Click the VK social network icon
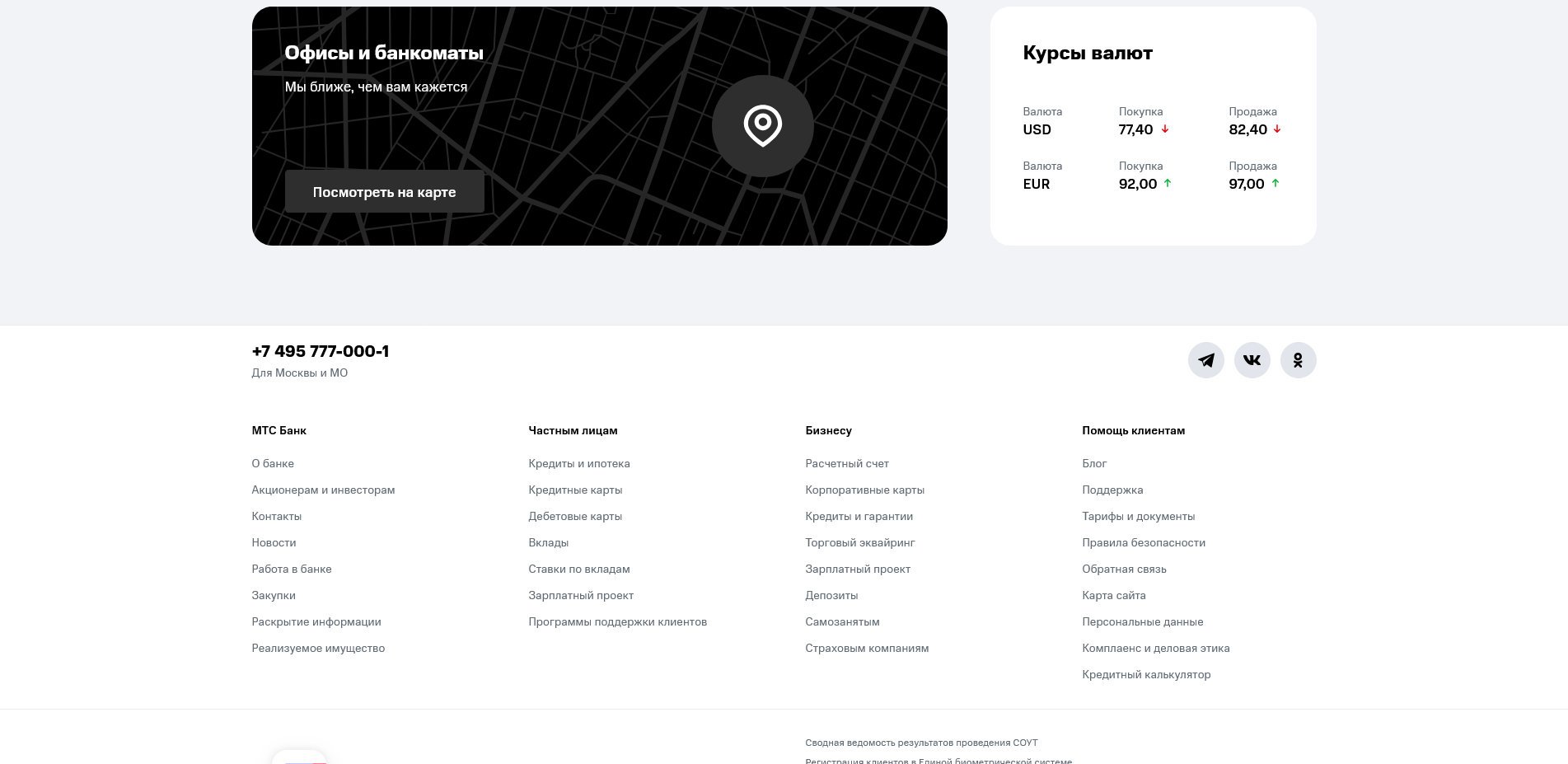Image resolution: width=1568 pixels, height=764 pixels. (x=1252, y=360)
